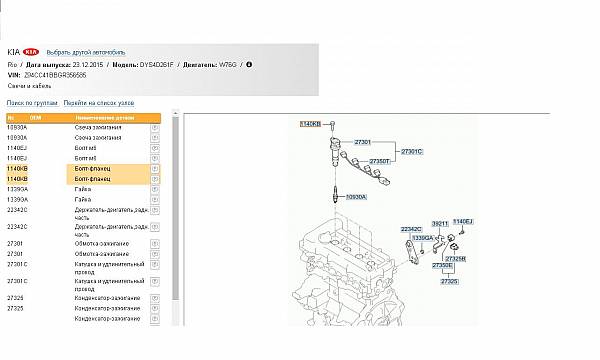This screenshot has height=360, width=600.
Task: Click info icon on first highlighted Болт-фланец row
Action: pyautogui.click(x=155, y=169)
